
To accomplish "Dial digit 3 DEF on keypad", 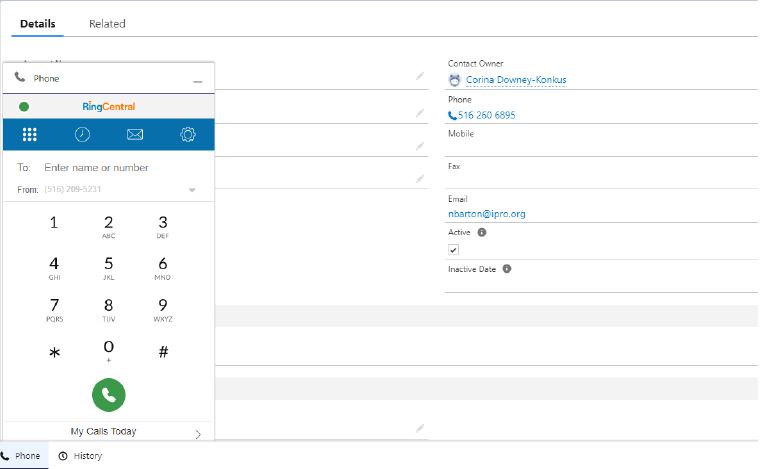I will pos(163,226).
